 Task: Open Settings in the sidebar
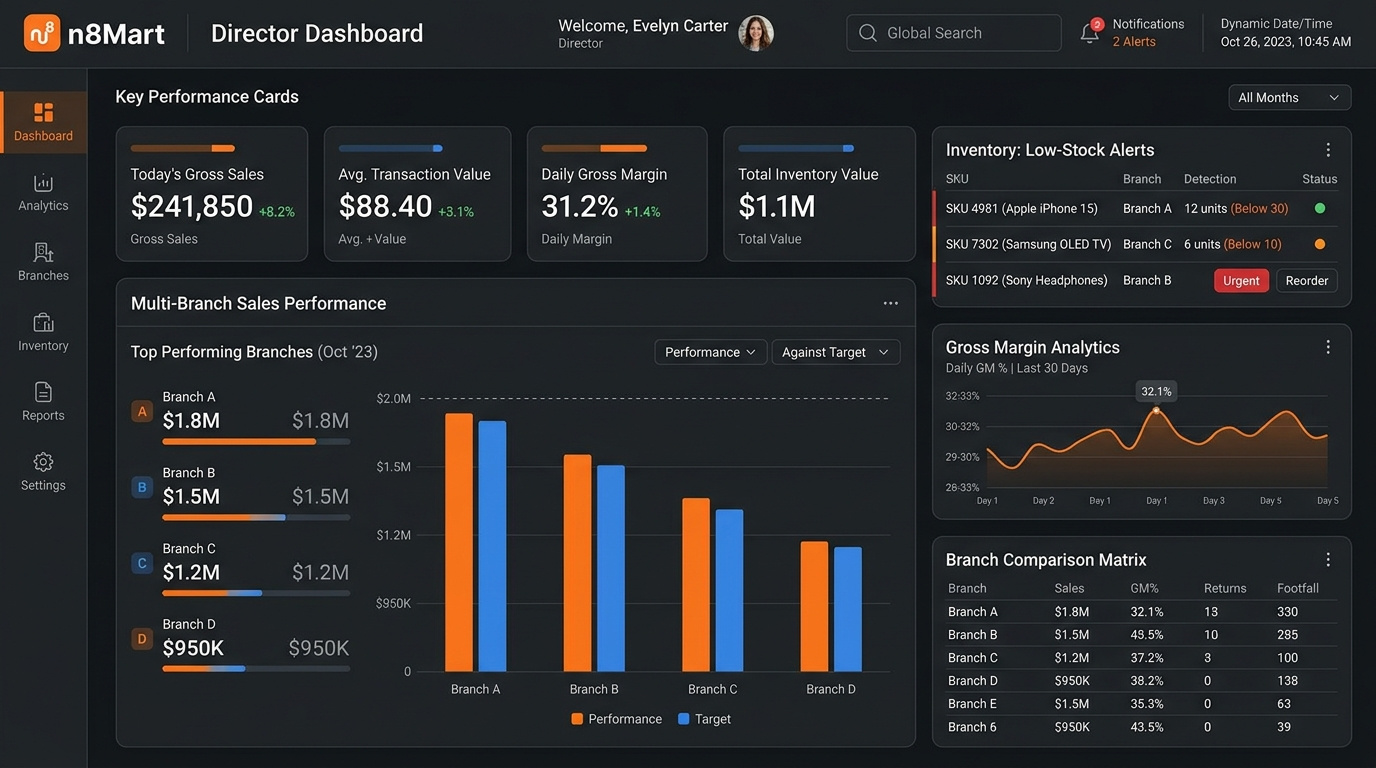pos(43,472)
